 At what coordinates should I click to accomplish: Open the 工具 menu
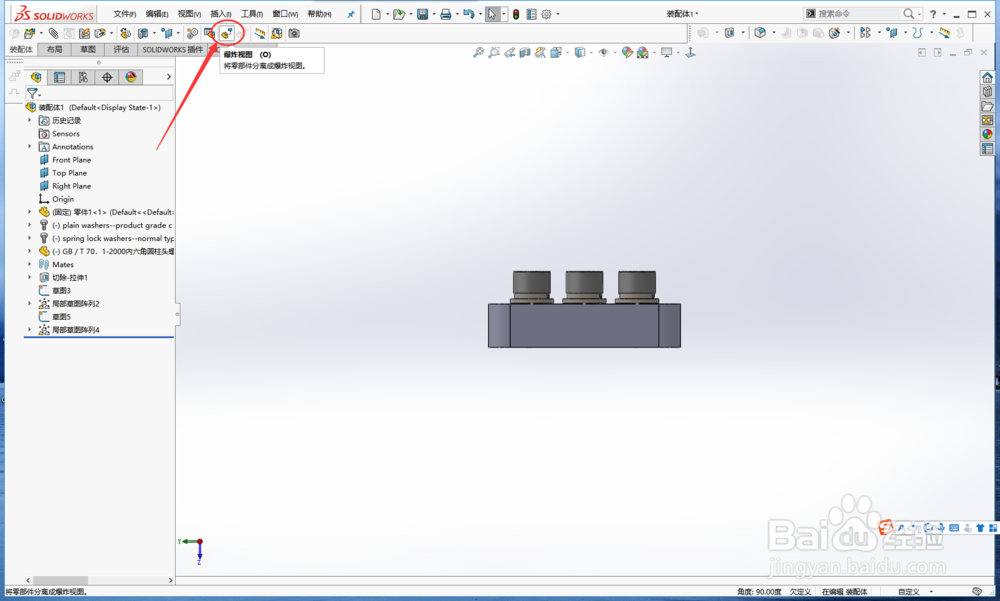[x=252, y=14]
